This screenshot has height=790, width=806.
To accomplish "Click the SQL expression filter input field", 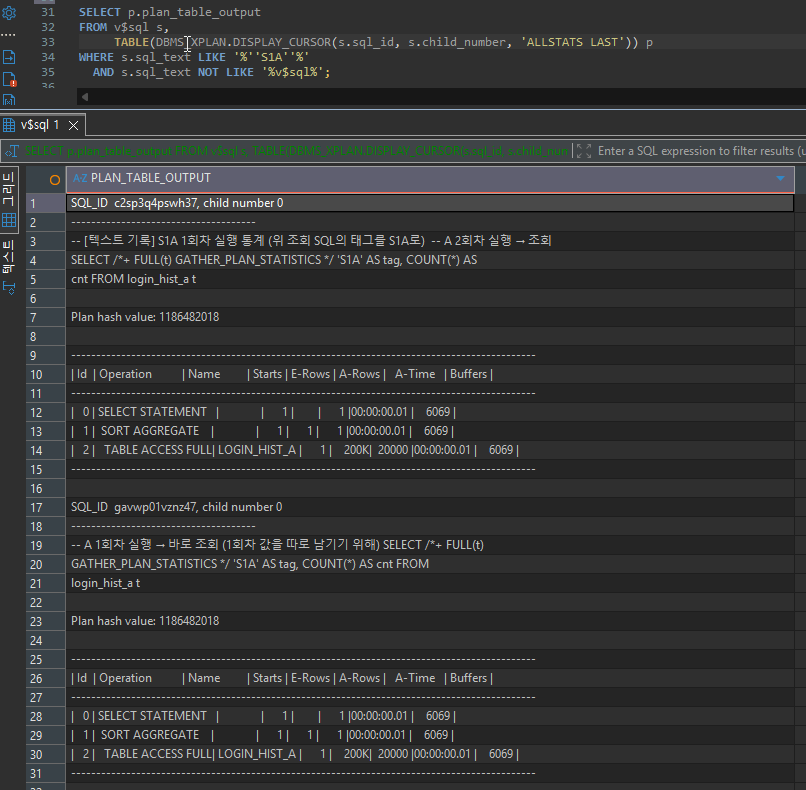I will pyautogui.click(x=699, y=151).
